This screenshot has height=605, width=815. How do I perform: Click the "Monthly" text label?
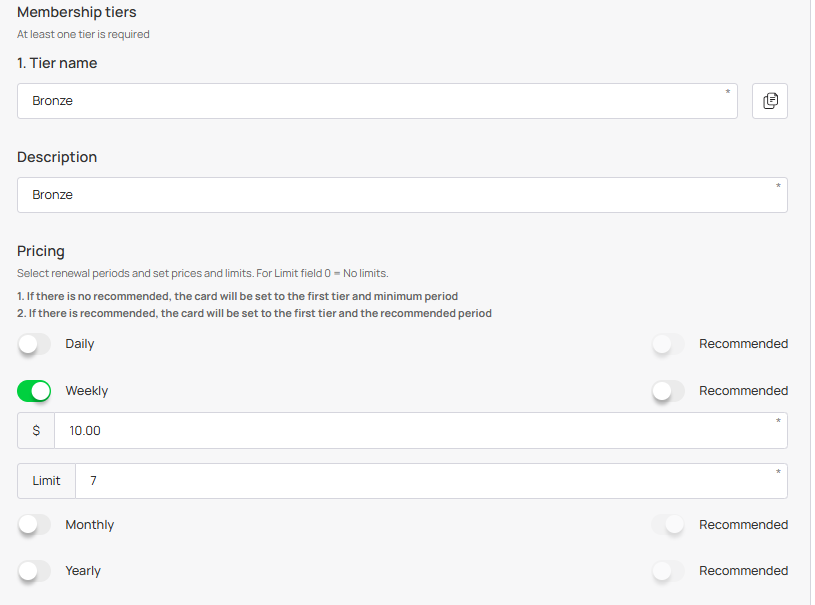90,525
